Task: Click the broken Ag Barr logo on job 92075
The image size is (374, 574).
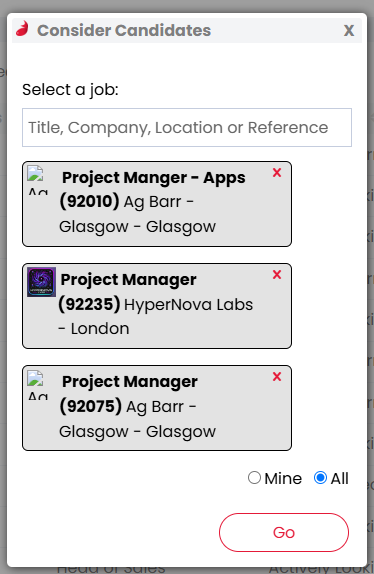Action: pos(38,385)
